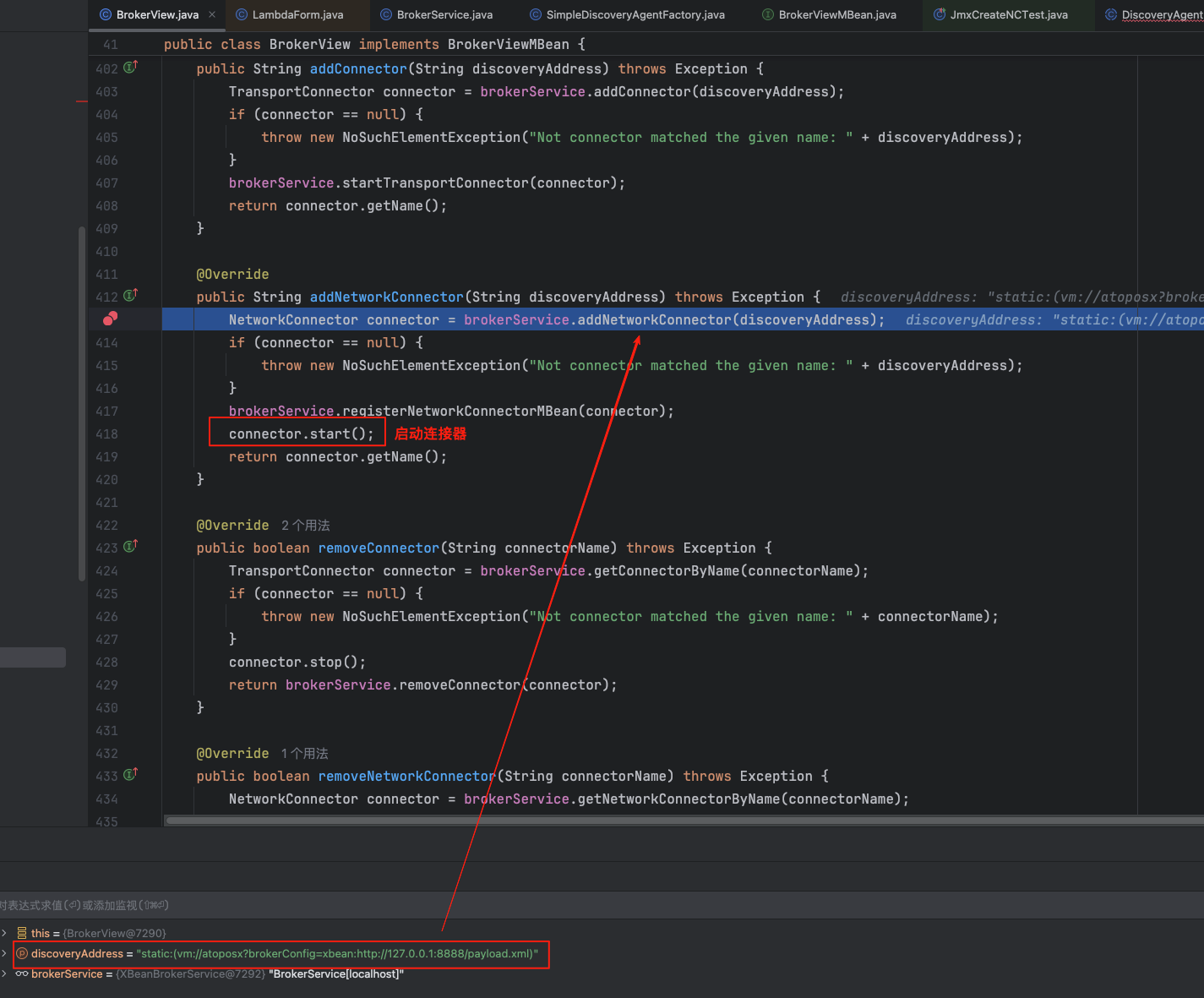Expand the 'this' variable node
The width and height of the screenshot is (1204, 998).
4,933
